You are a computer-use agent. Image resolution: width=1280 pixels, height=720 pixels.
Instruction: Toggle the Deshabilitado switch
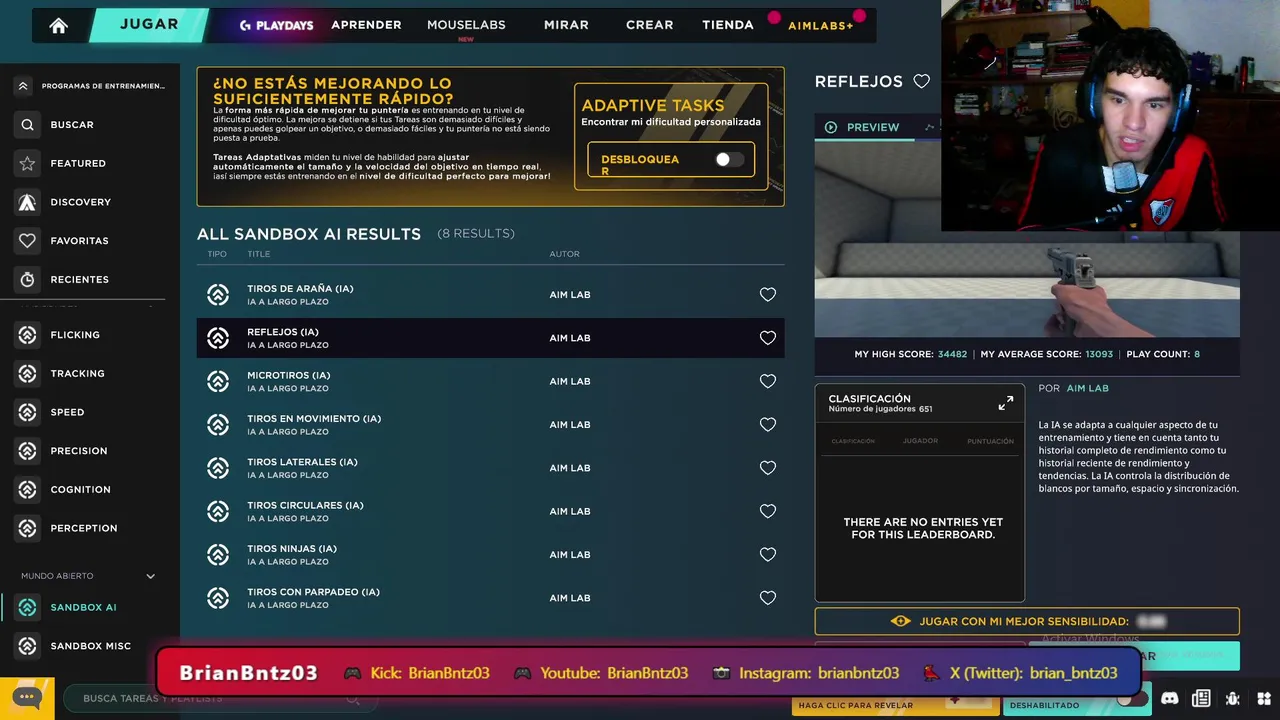point(1130,700)
